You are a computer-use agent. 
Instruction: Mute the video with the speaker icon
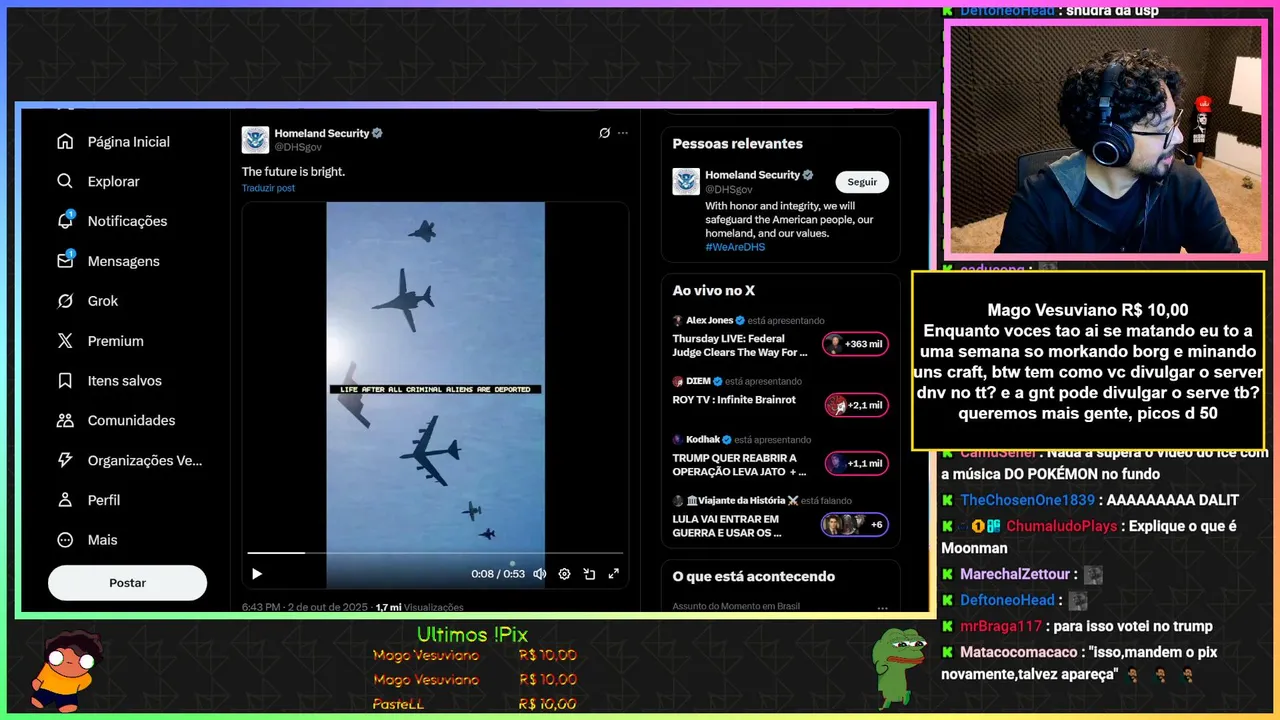[x=540, y=574]
